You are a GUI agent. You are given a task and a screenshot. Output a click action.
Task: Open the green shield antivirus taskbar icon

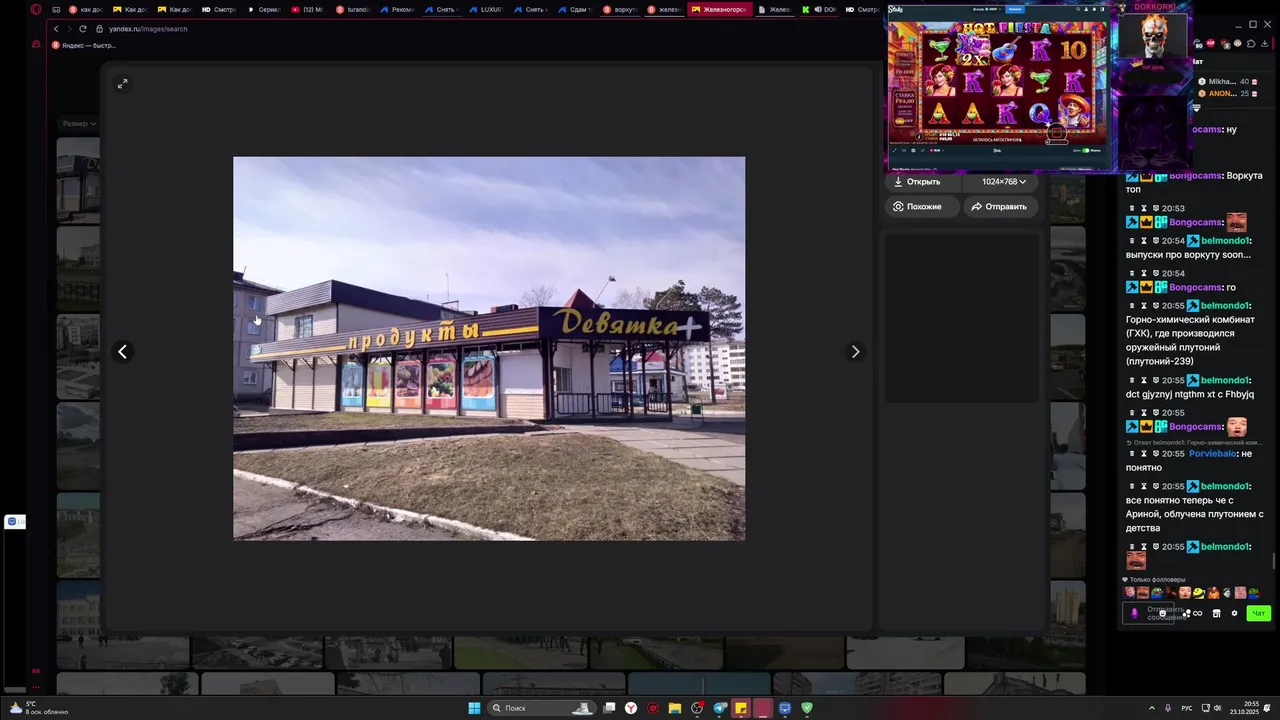pyautogui.click(x=807, y=708)
